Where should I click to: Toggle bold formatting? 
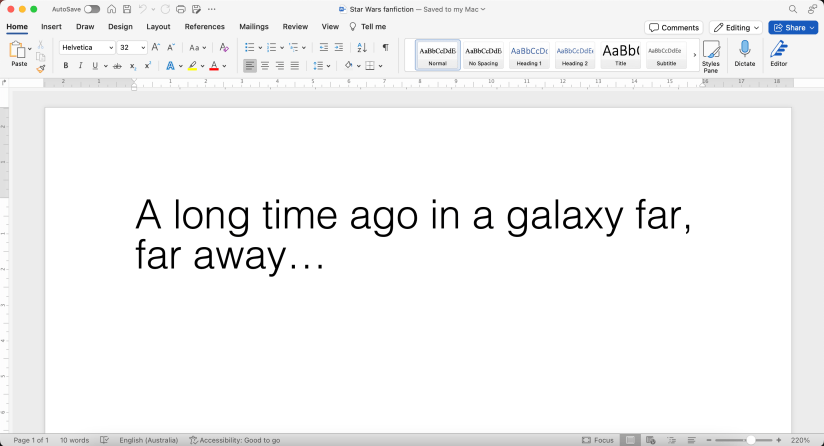[x=66, y=66]
